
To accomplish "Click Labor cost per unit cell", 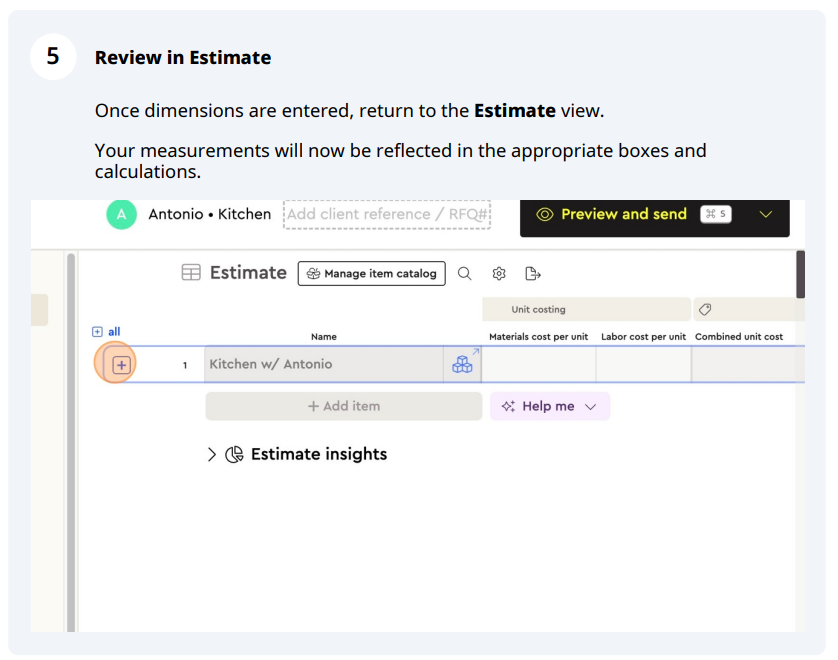I will coord(643,364).
